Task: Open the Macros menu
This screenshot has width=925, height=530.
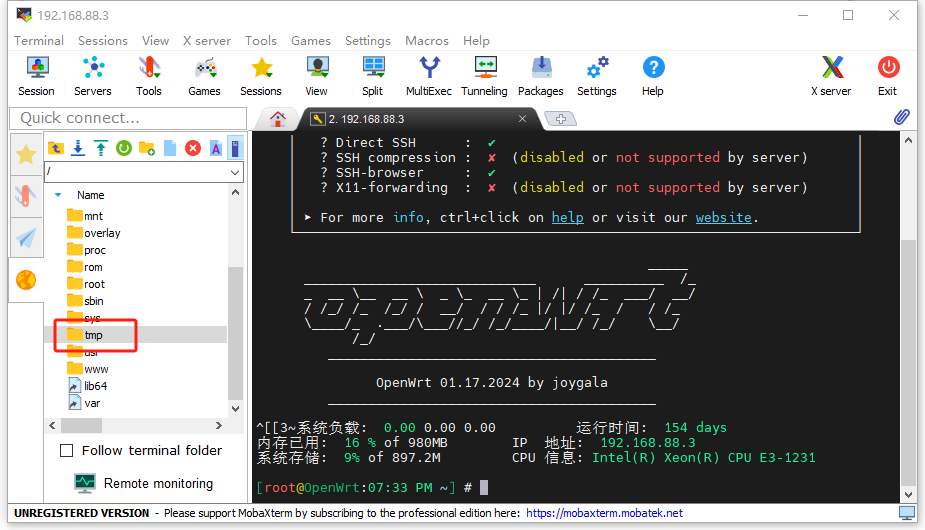Action: click(427, 41)
